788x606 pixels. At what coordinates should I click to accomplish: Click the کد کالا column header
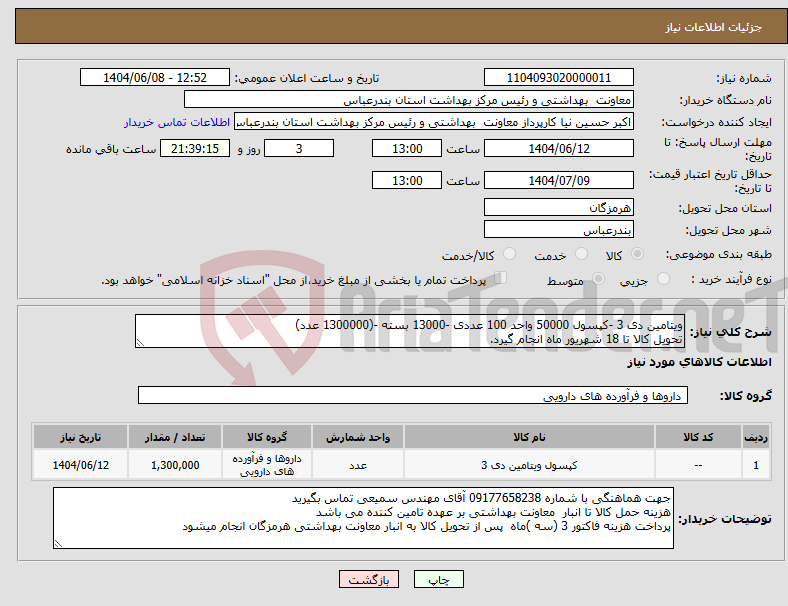(698, 437)
